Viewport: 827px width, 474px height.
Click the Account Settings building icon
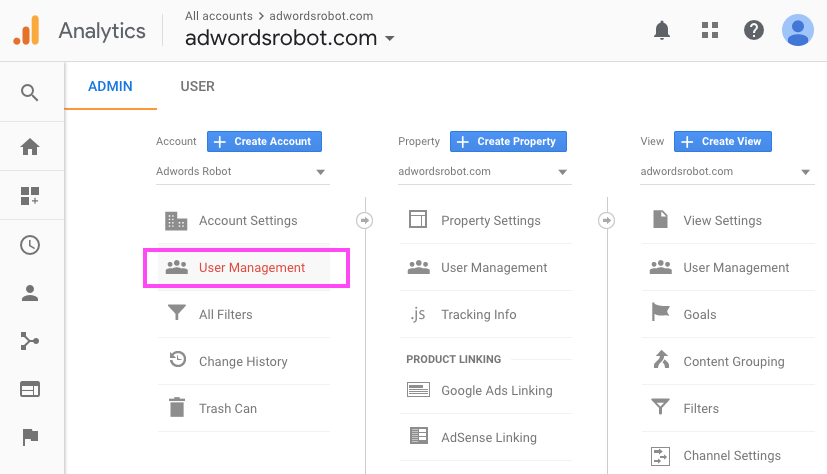click(x=176, y=221)
